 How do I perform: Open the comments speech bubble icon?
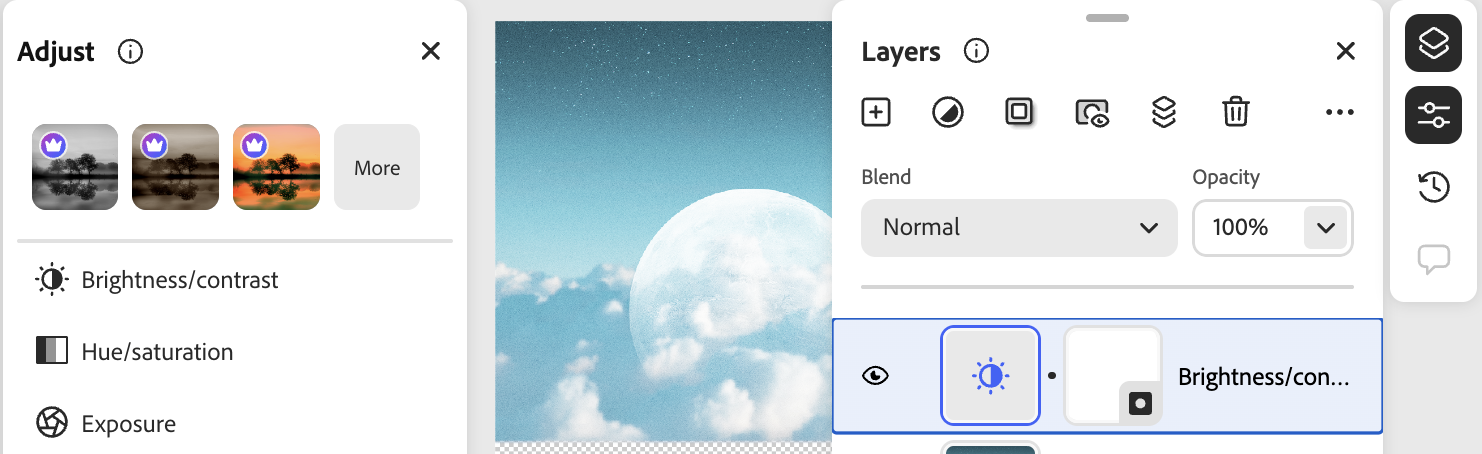(x=1434, y=259)
